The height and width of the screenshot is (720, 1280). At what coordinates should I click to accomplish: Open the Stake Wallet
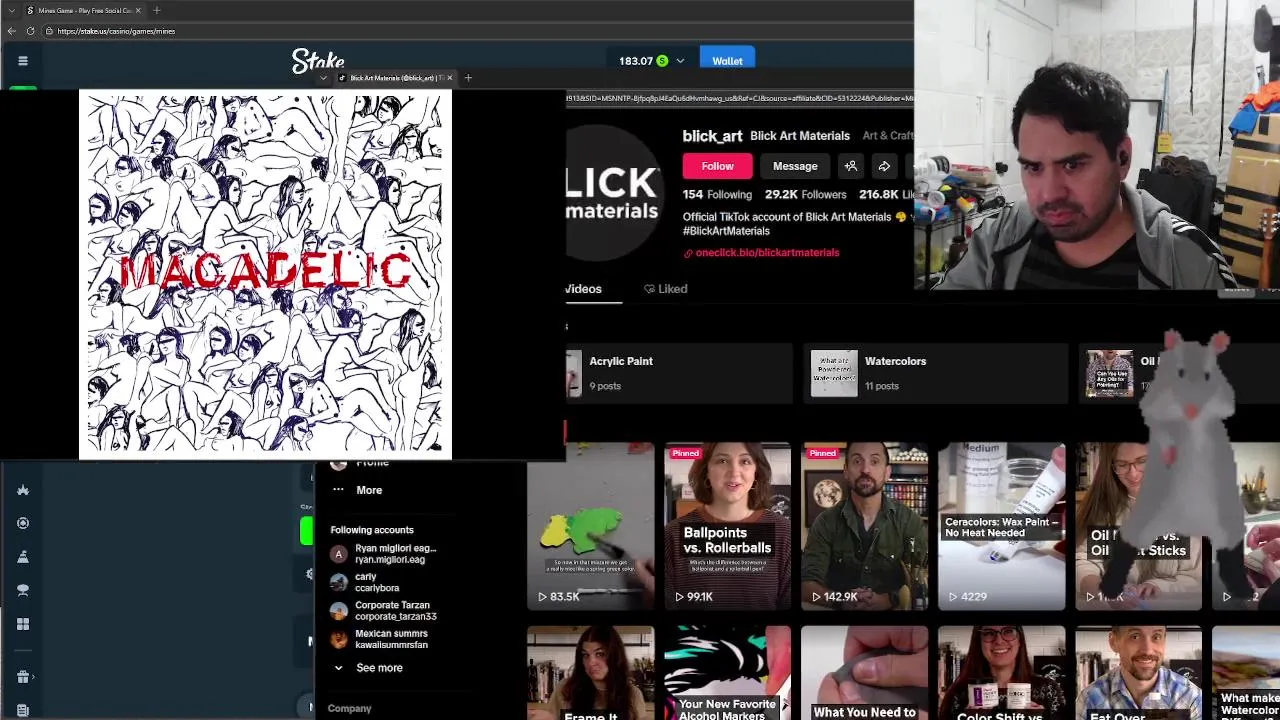point(727,61)
